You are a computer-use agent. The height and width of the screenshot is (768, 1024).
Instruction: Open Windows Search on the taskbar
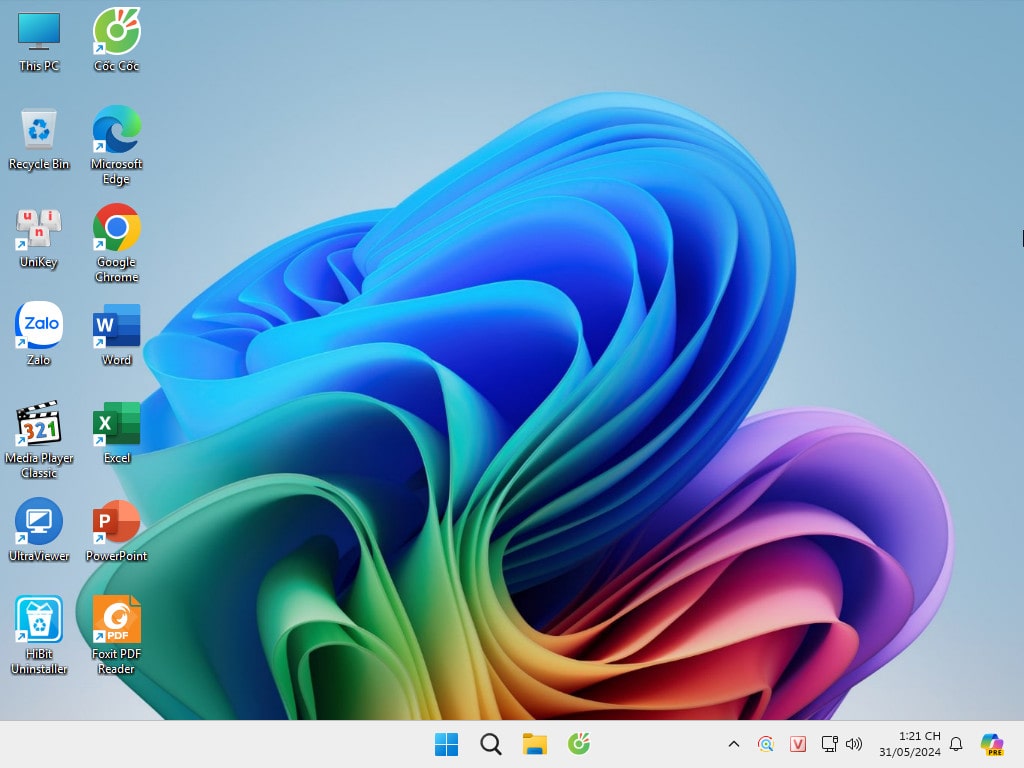pyautogui.click(x=490, y=744)
